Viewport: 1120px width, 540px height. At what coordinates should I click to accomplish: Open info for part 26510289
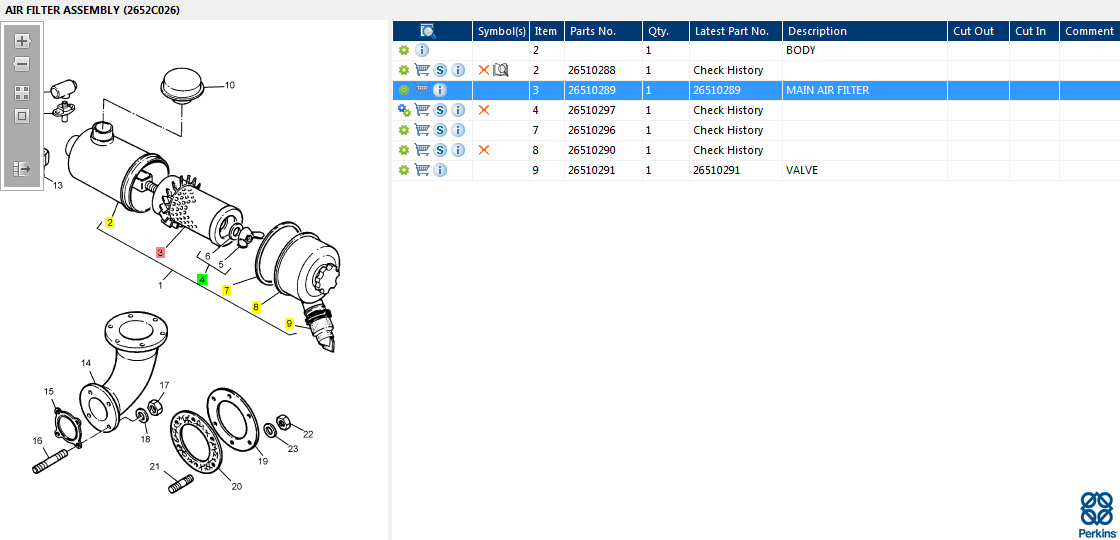440,90
